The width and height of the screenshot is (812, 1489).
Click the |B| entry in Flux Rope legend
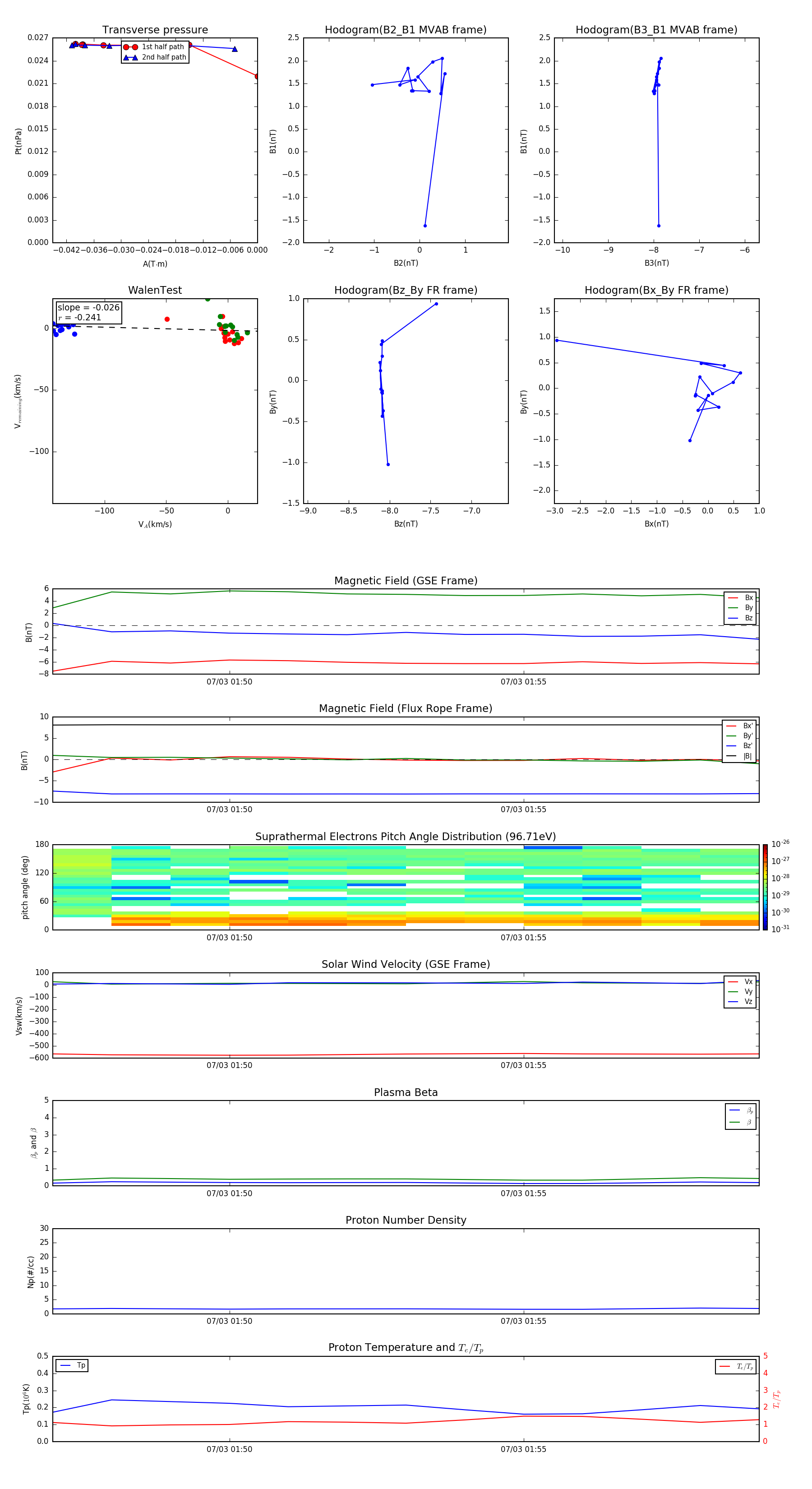pos(740,756)
